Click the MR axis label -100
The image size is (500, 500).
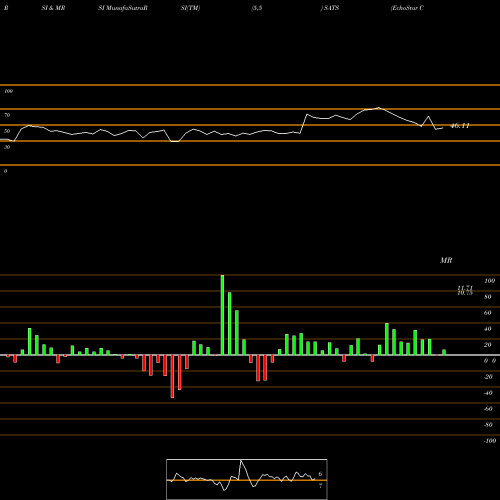(489, 441)
